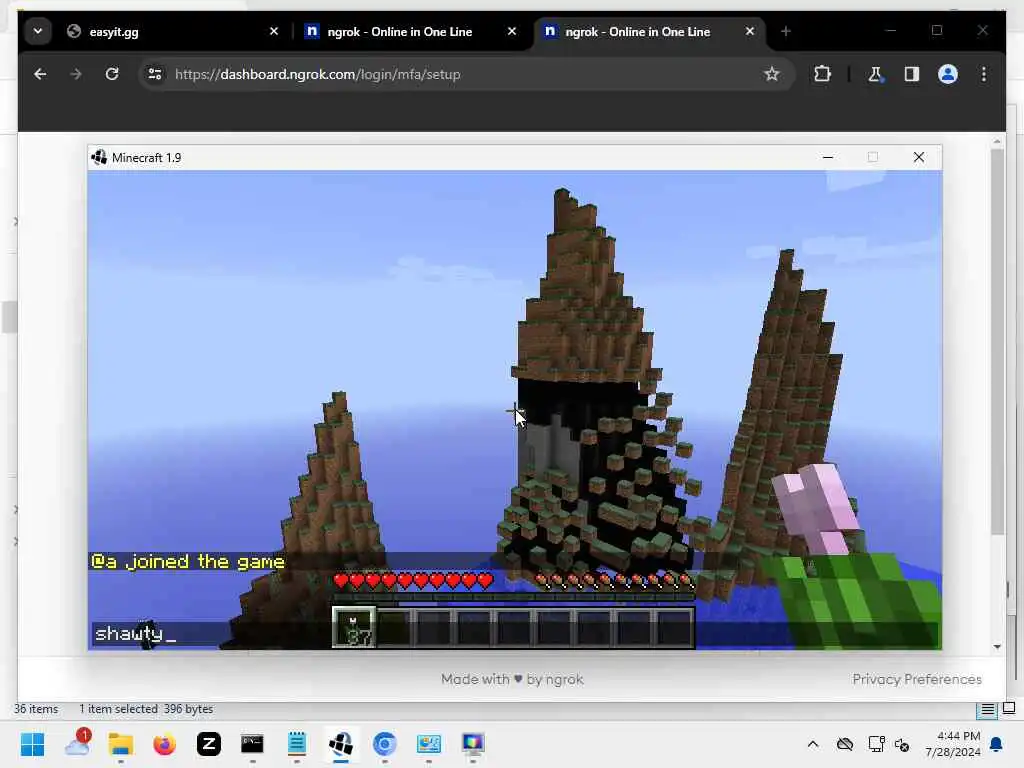This screenshot has width=1024, height=768.
Task: Open the Chromium browser taskbar icon
Action: click(385, 744)
